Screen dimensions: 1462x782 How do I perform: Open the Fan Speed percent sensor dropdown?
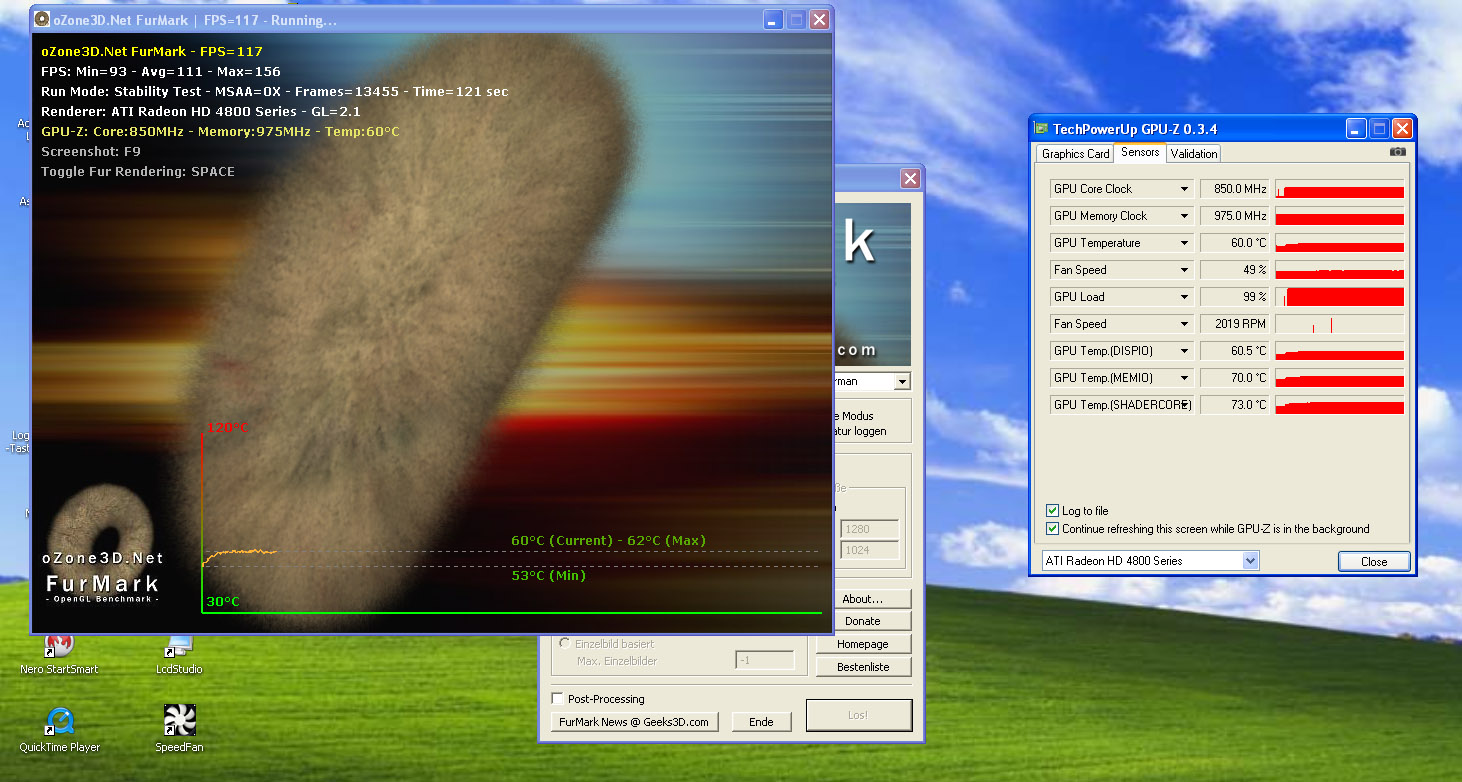(1184, 270)
